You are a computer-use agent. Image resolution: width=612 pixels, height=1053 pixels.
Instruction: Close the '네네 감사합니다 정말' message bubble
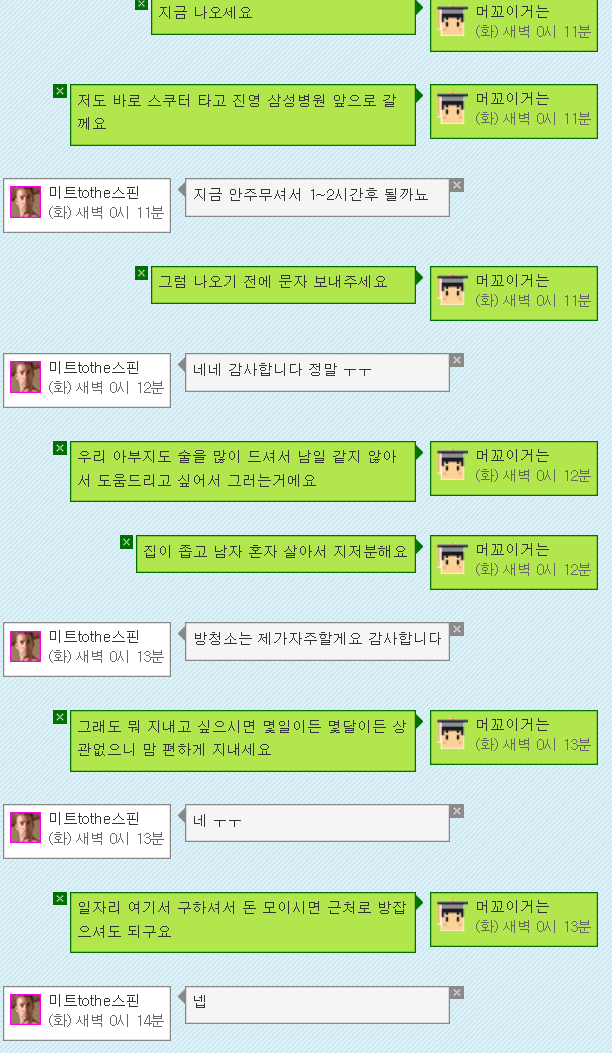click(457, 361)
